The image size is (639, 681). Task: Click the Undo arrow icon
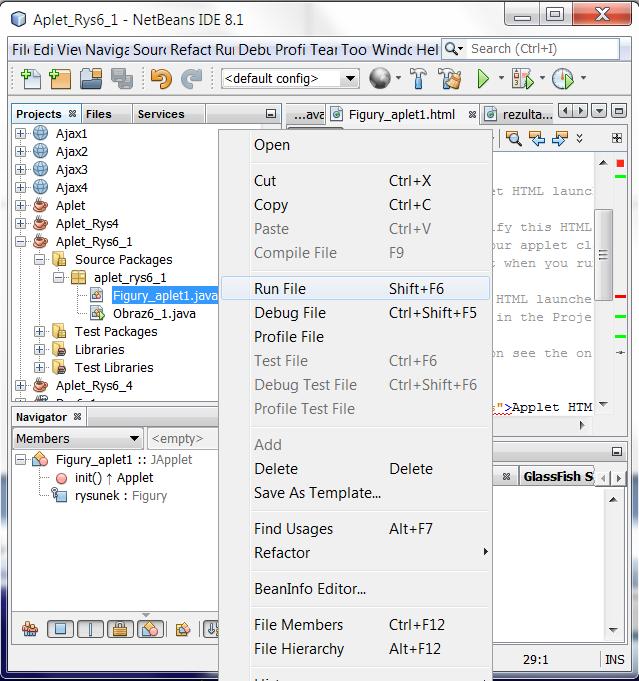pyautogui.click(x=161, y=79)
